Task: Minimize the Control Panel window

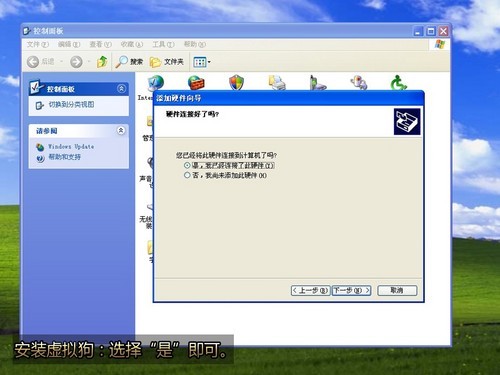Action: (418, 31)
